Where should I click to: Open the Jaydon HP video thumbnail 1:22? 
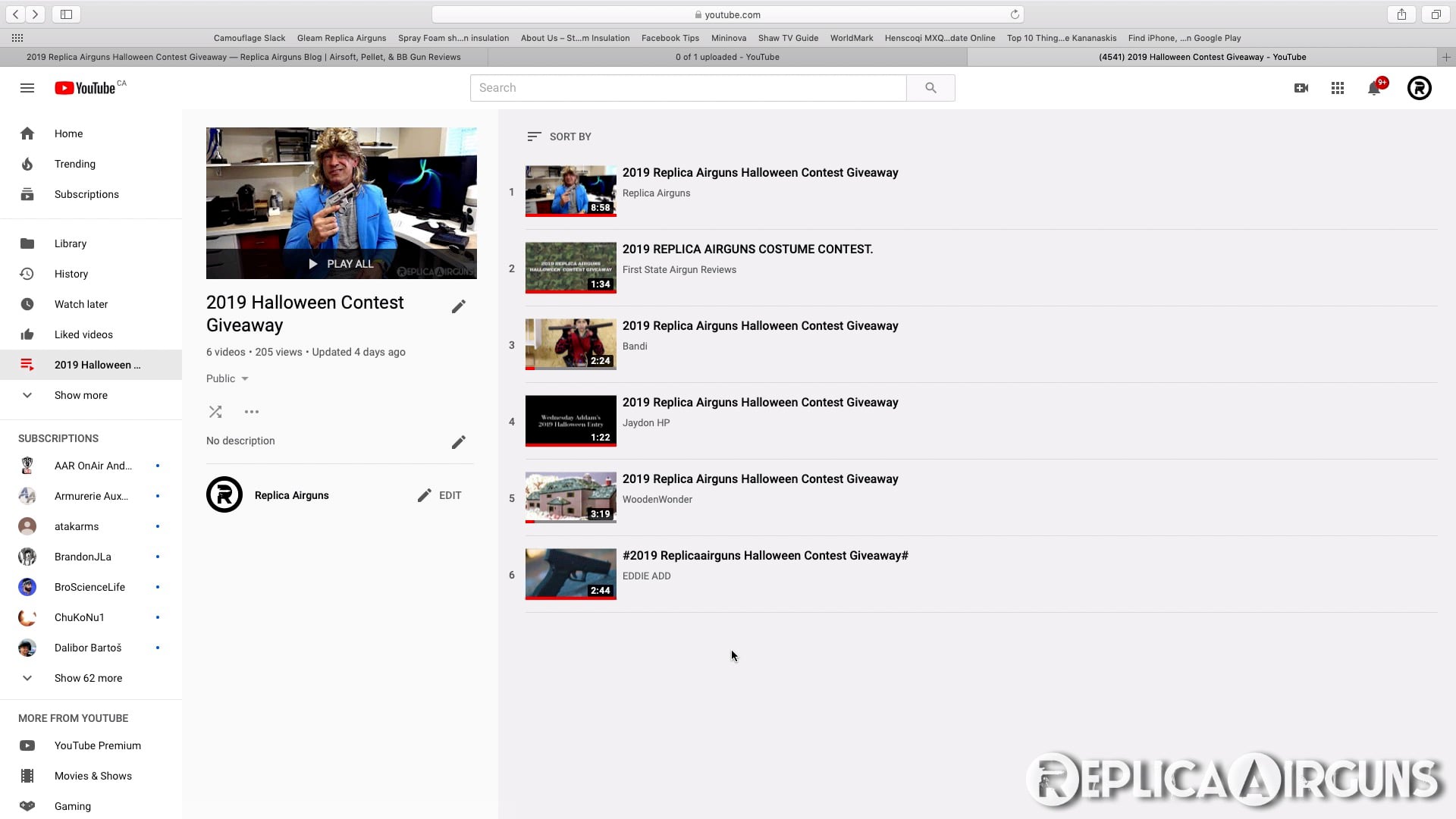coord(571,421)
